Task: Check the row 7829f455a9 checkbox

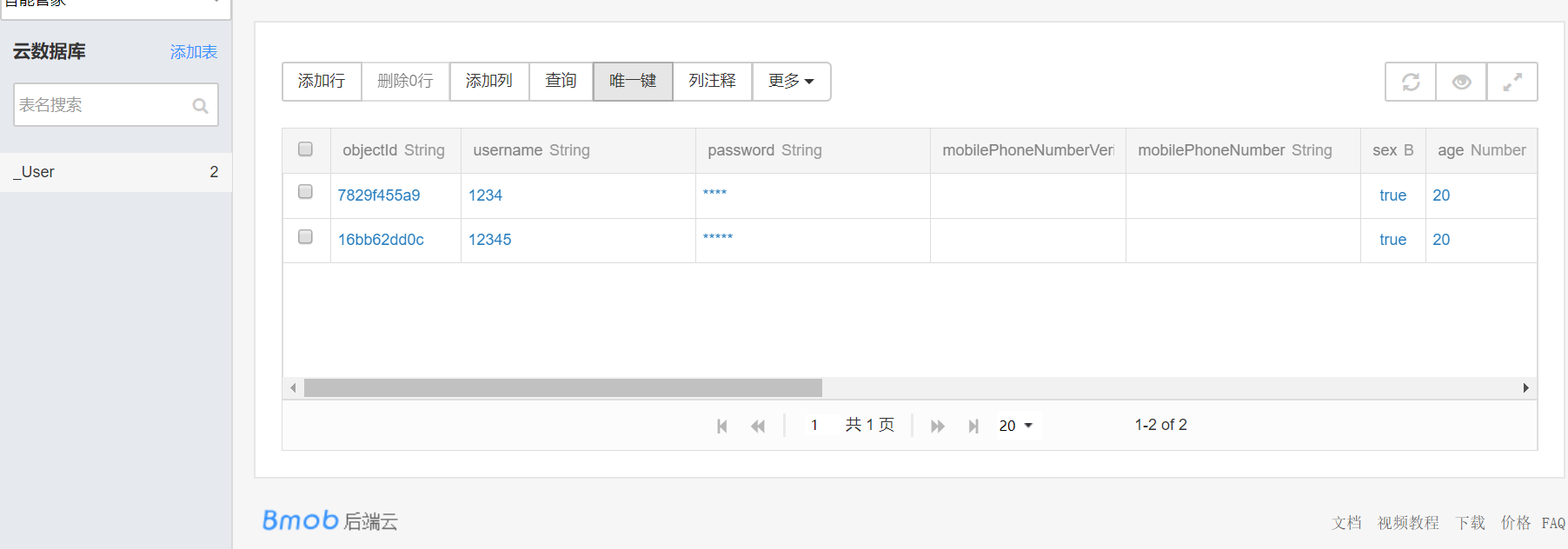Action: tap(305, 191)
